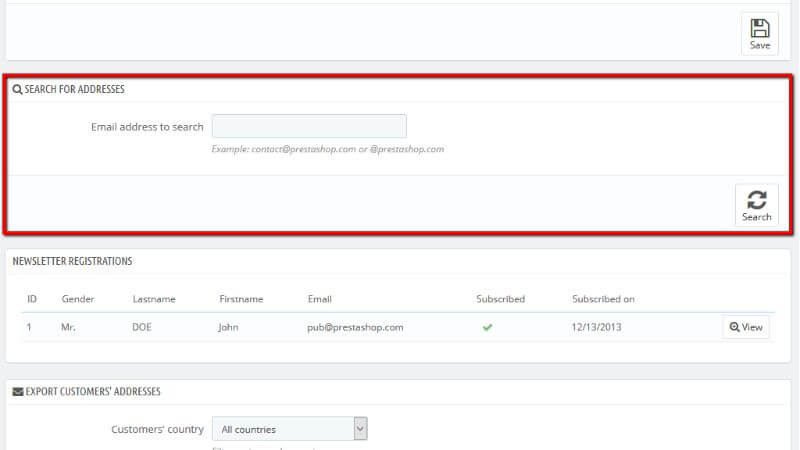
Task: Click the ID column header
Action: click(32, 299)
